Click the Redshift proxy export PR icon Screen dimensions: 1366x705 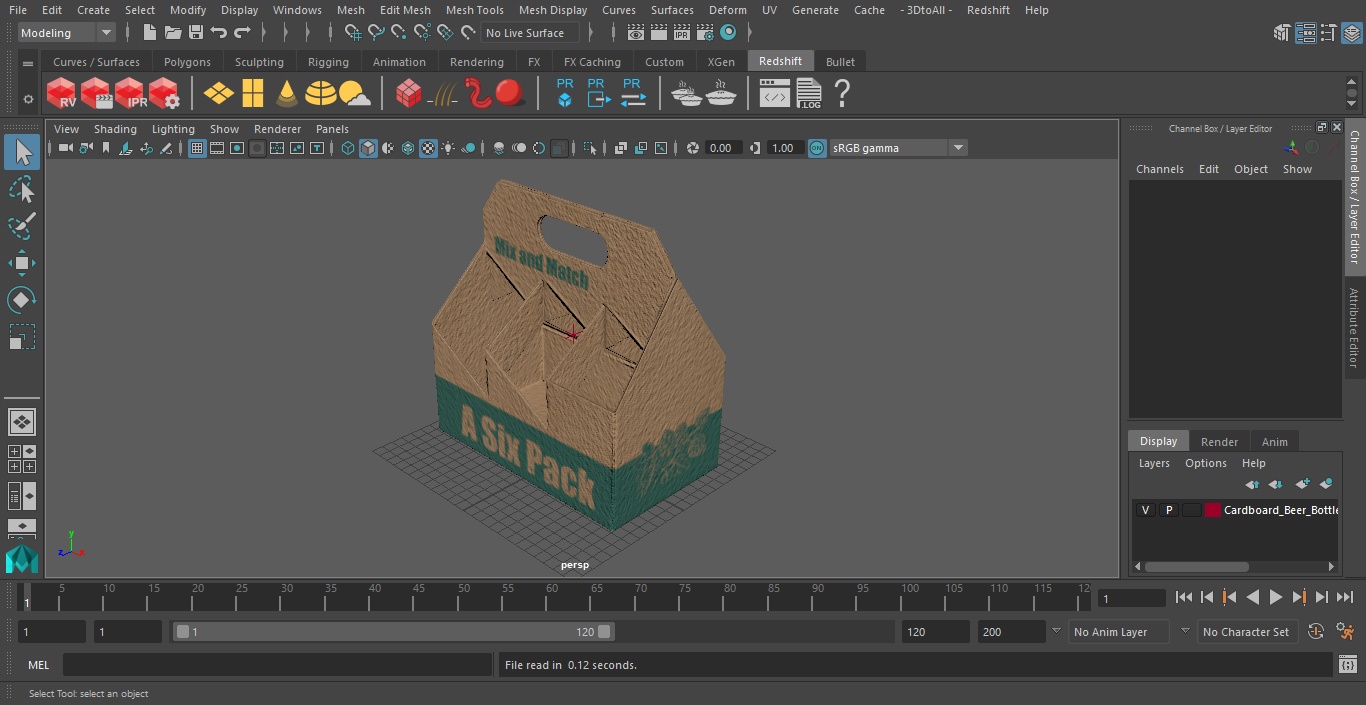(x=598, y=94)
